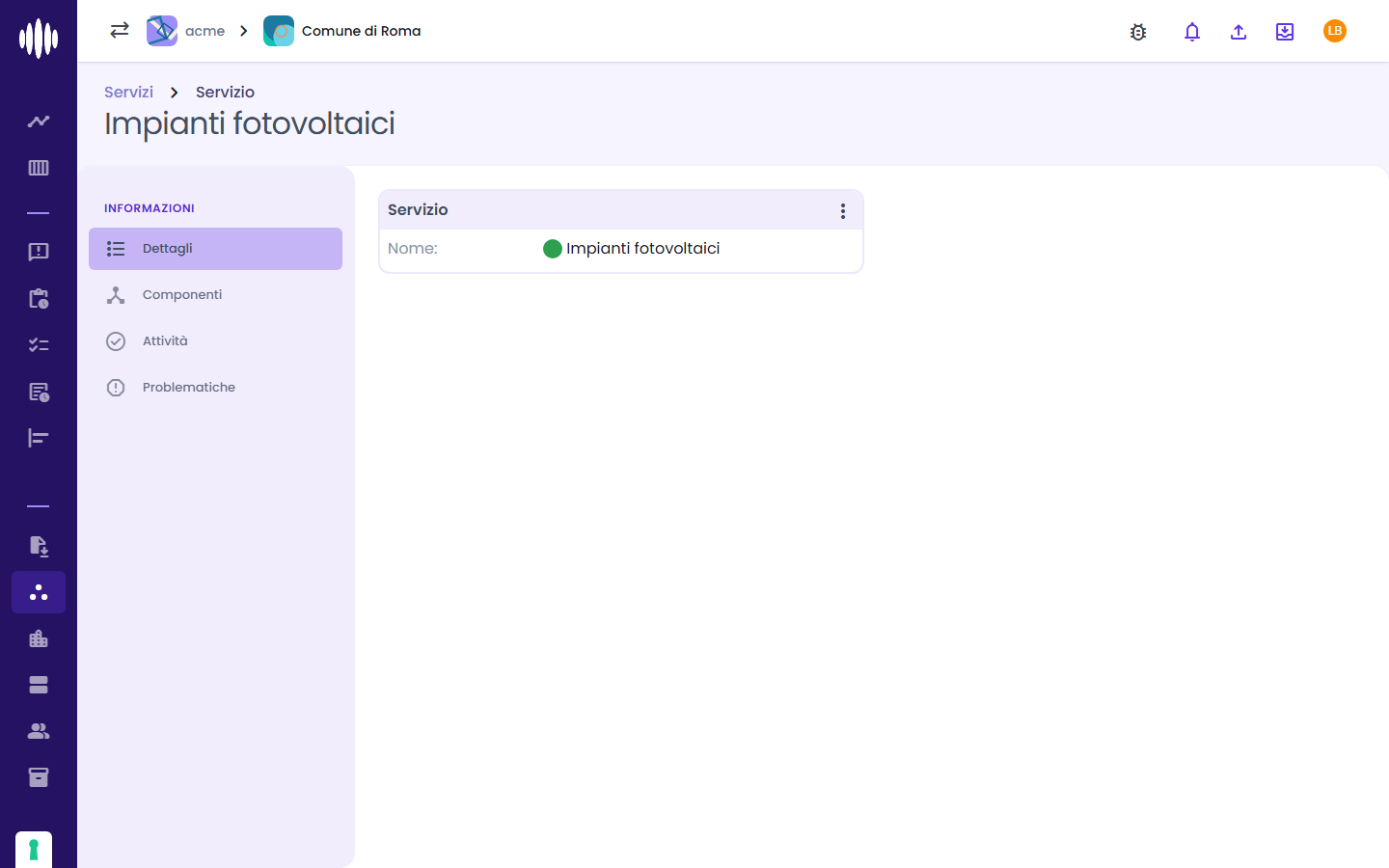Click the Nome: field label
1389x868 pixels.
click(413, 249)
